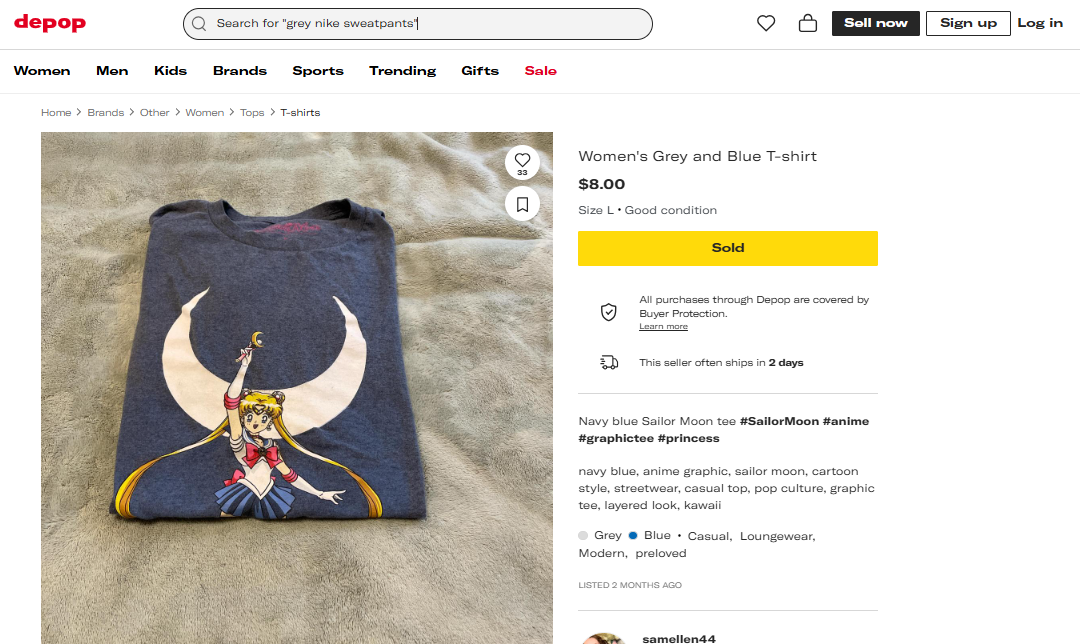Save item with the bookmark icon

(x=522, y=205)
